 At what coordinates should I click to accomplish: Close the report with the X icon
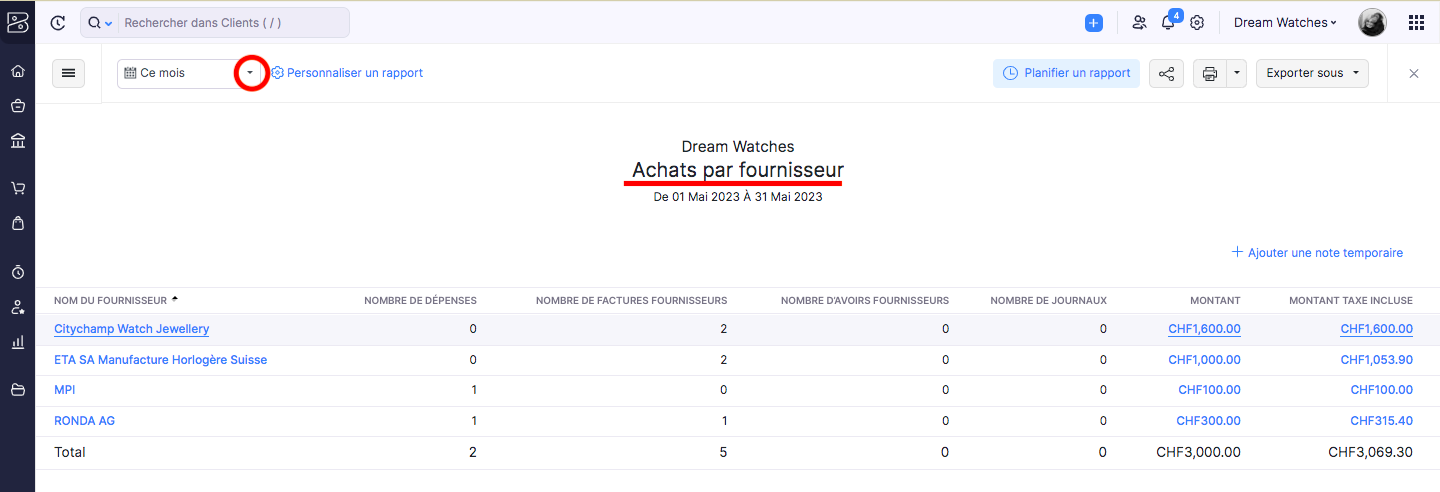[1414, 73]
